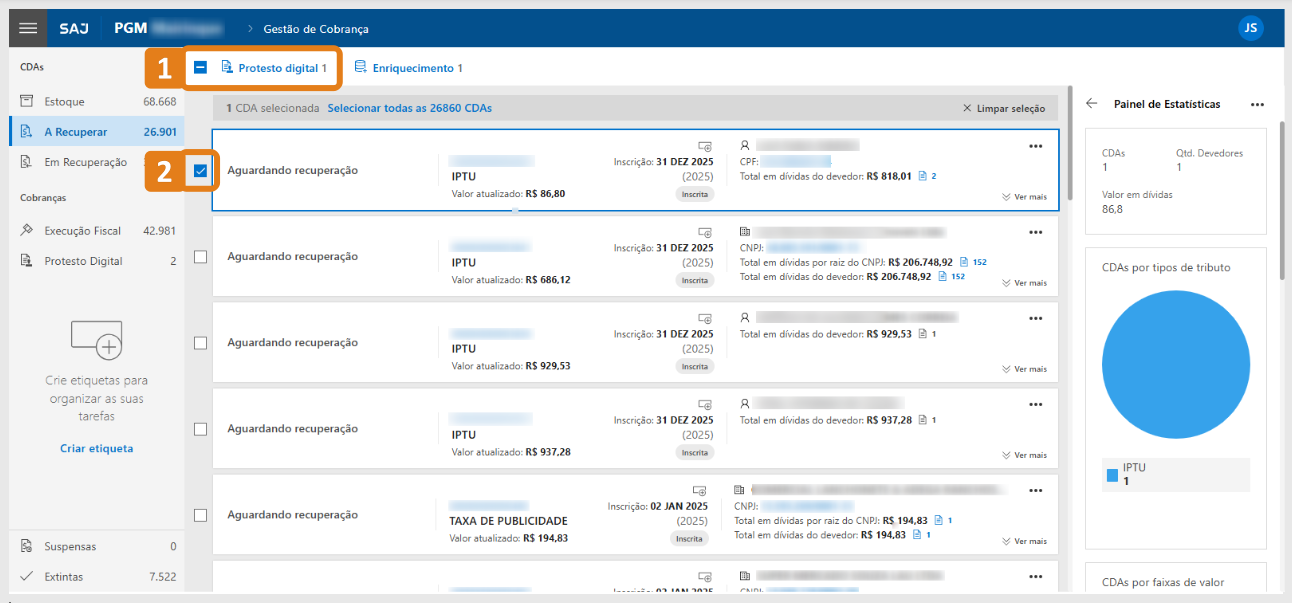
Task: Click the add label illustration icon
Action: 97,340
